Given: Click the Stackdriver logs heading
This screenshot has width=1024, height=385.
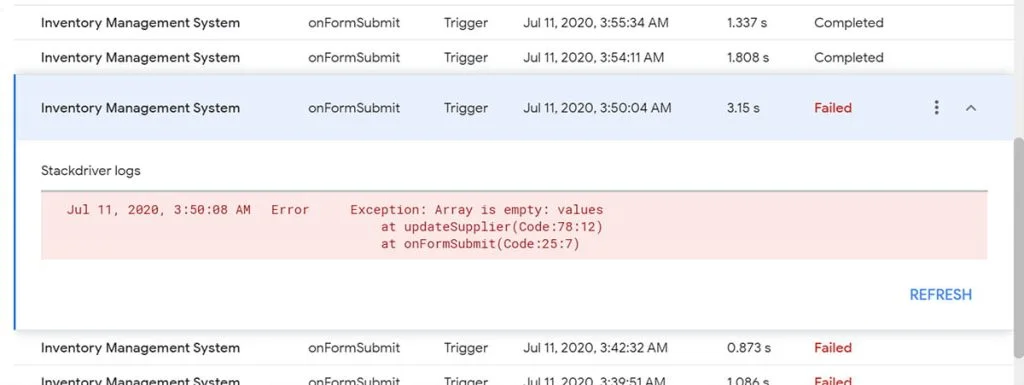Looking at the screenshot, I should 91,171.
